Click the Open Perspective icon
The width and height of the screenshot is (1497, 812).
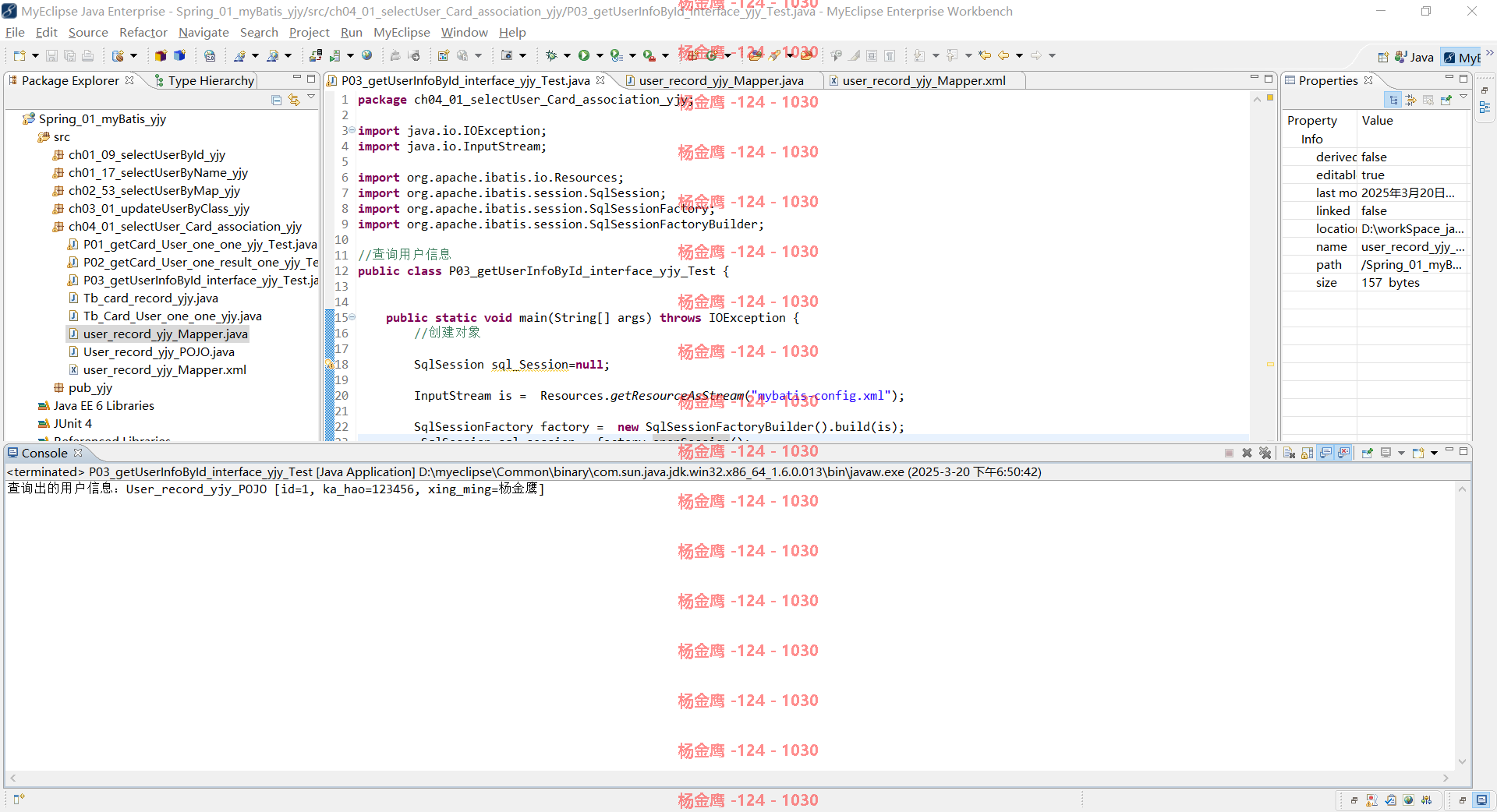click(1383, 57)
